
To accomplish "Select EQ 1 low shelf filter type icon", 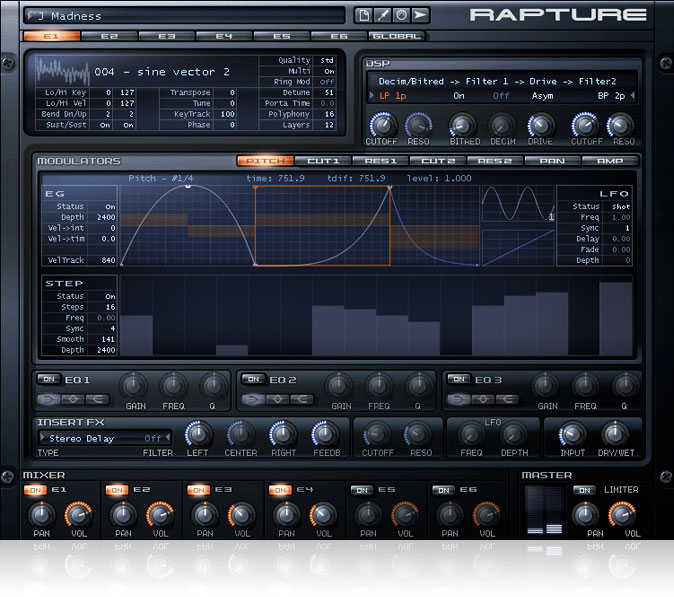I will pyautogui.click(x=49, y=399).
